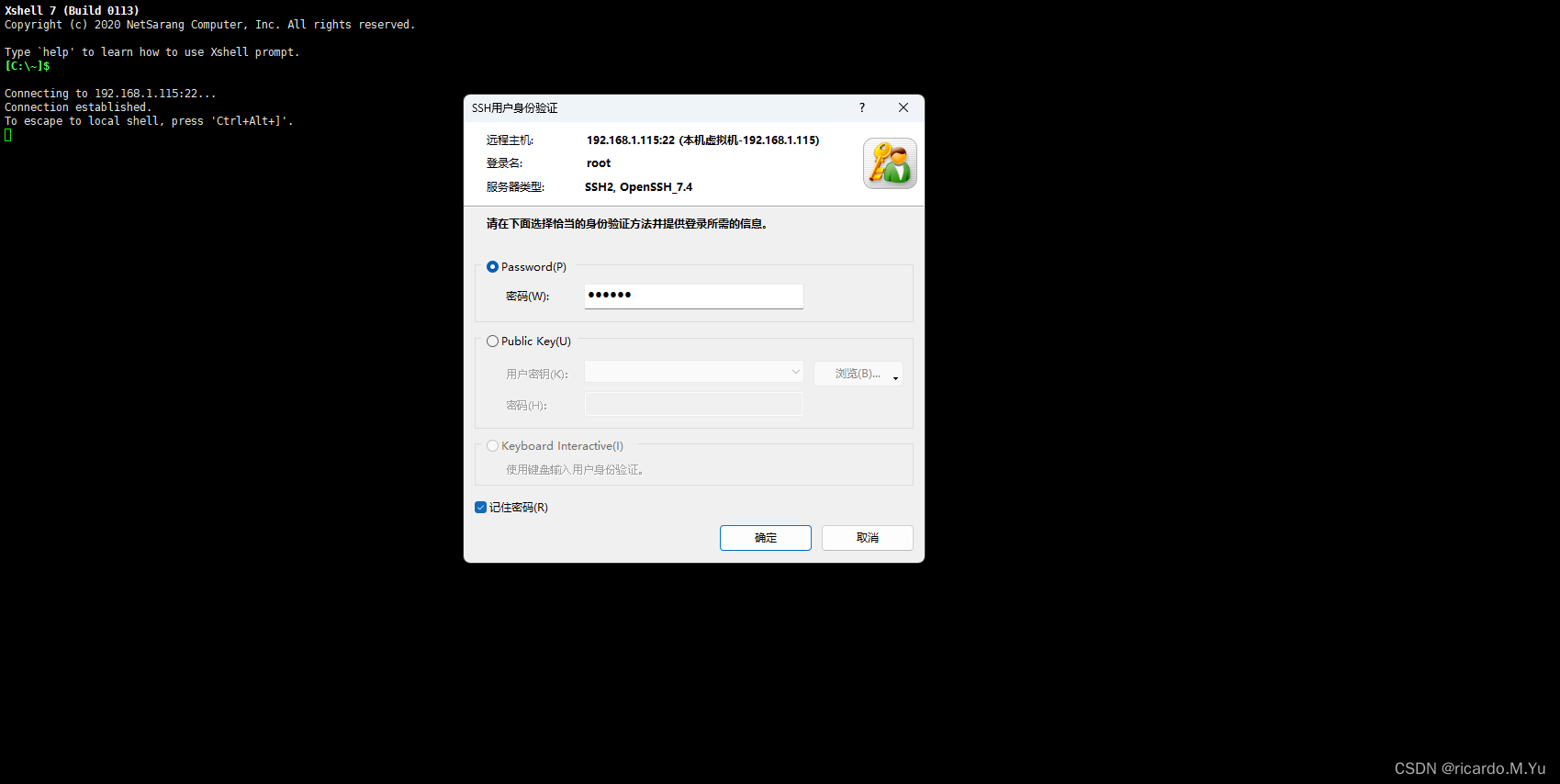This screenshot has height=784, width=1560.
Task: Cancel authentication with the 取消 button
Action: coord(868,538)
